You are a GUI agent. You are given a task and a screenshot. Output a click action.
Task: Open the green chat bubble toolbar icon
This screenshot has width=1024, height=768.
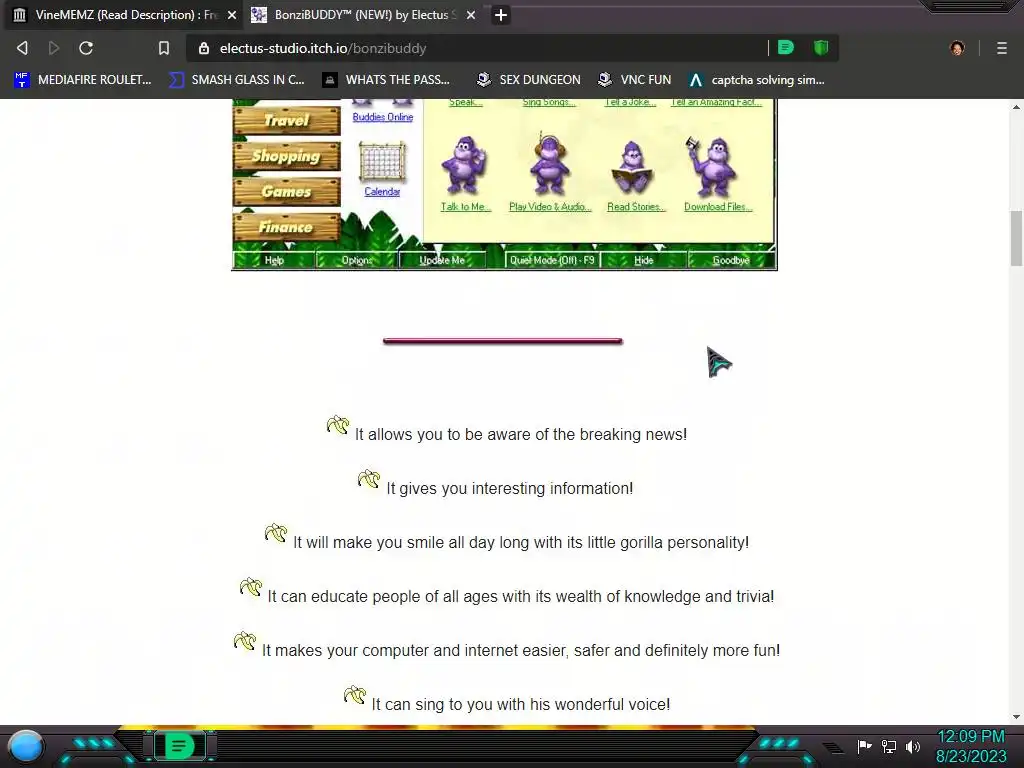pos(786,47)
